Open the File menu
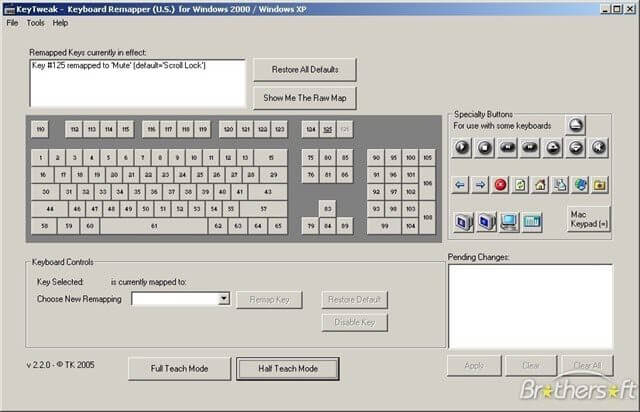 (12, 23)
